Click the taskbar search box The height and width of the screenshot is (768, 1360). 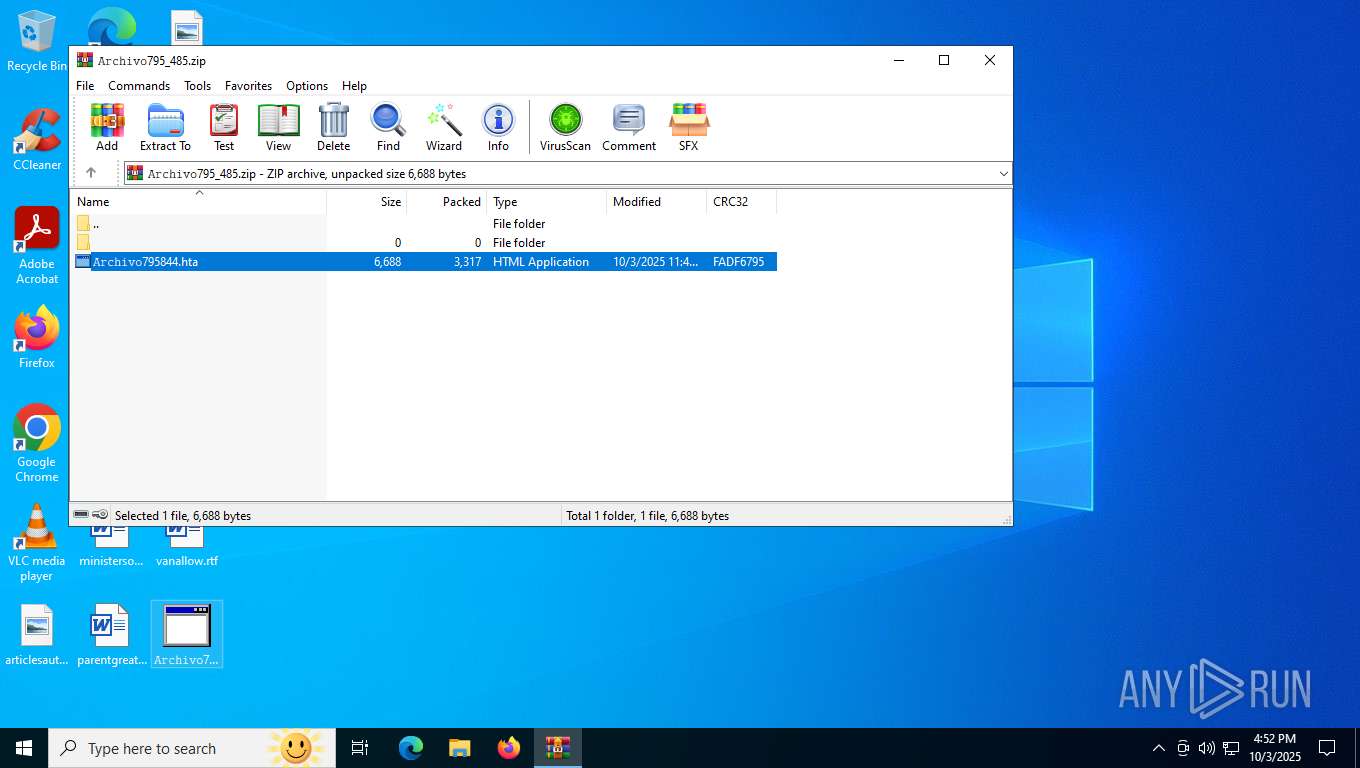(x=190, y=748)
